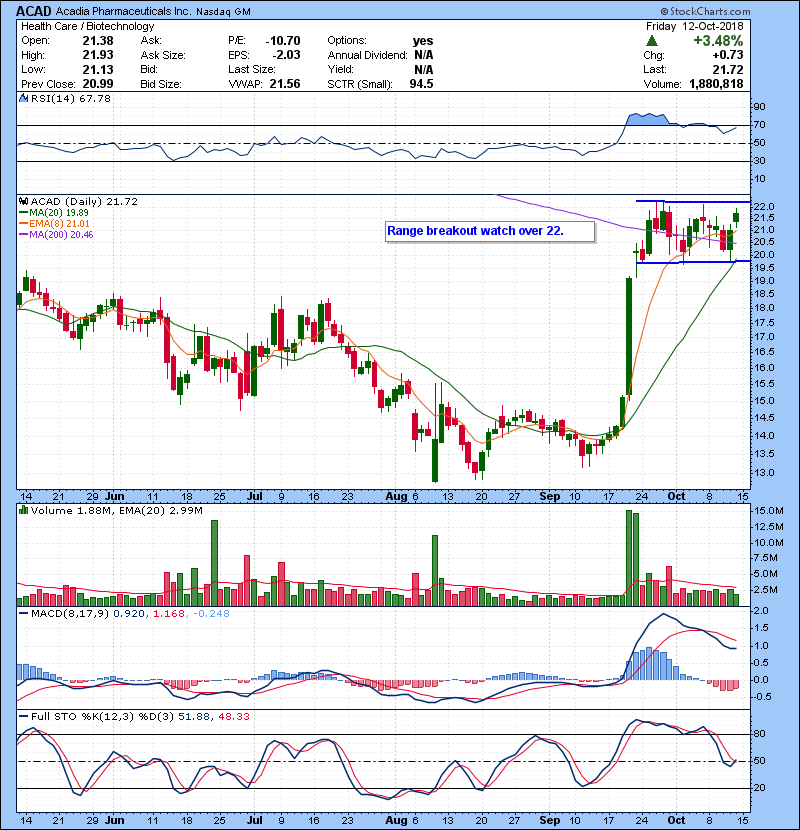The image size is (800, 830).
Task: Click the High value 21.93
Action: [98, 55]
